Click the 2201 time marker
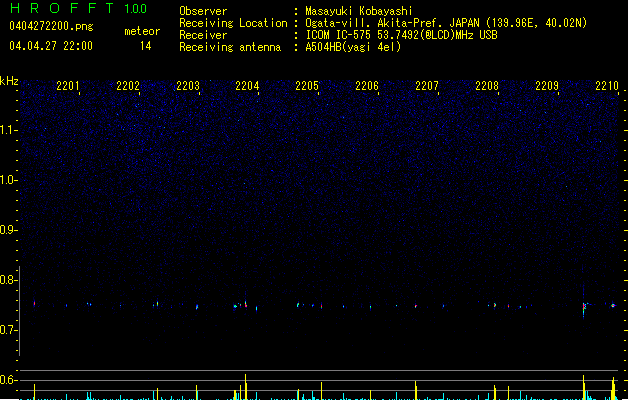629x400 pixels. 68,86
